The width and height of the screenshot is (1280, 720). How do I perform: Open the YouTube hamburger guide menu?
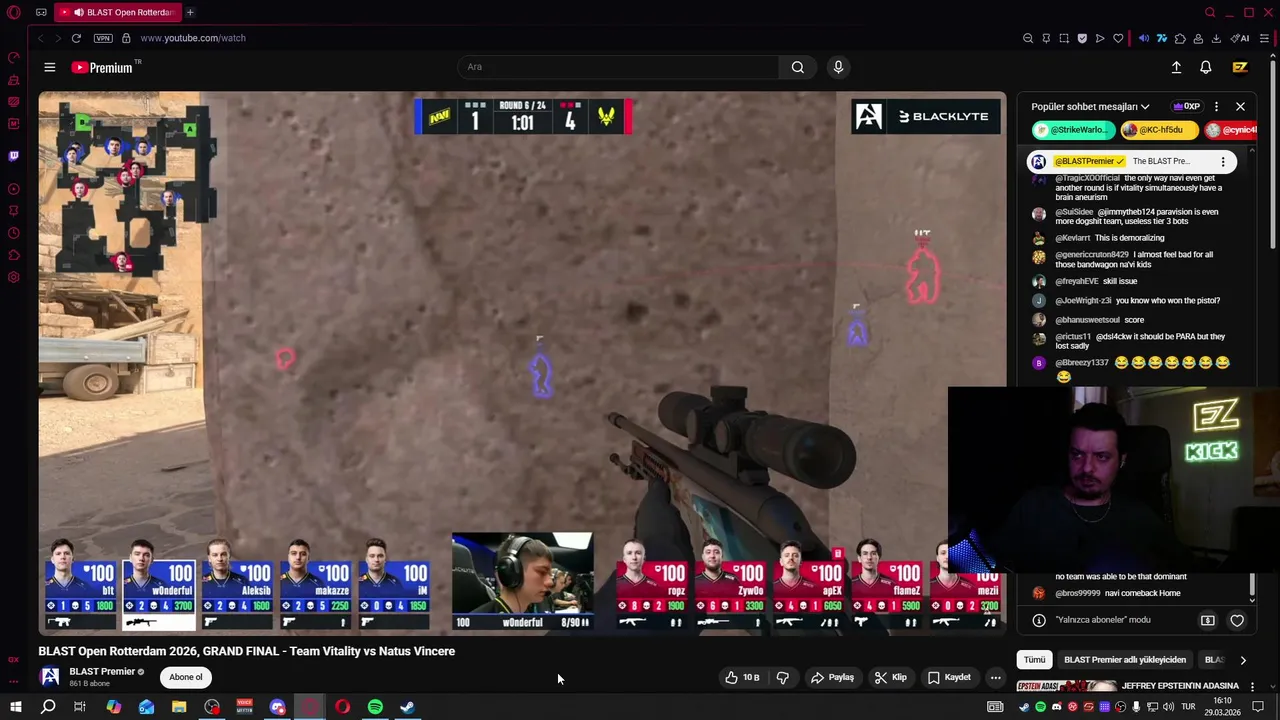[x=49, y=67]
